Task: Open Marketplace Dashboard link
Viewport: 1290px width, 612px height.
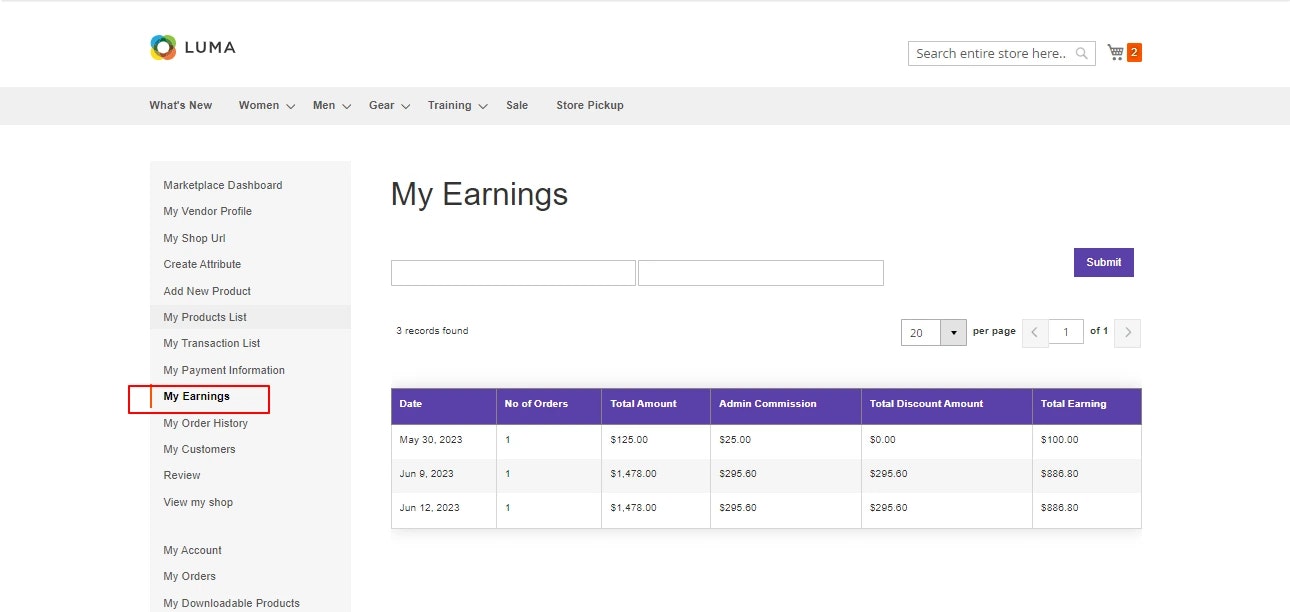Action: 223,185
